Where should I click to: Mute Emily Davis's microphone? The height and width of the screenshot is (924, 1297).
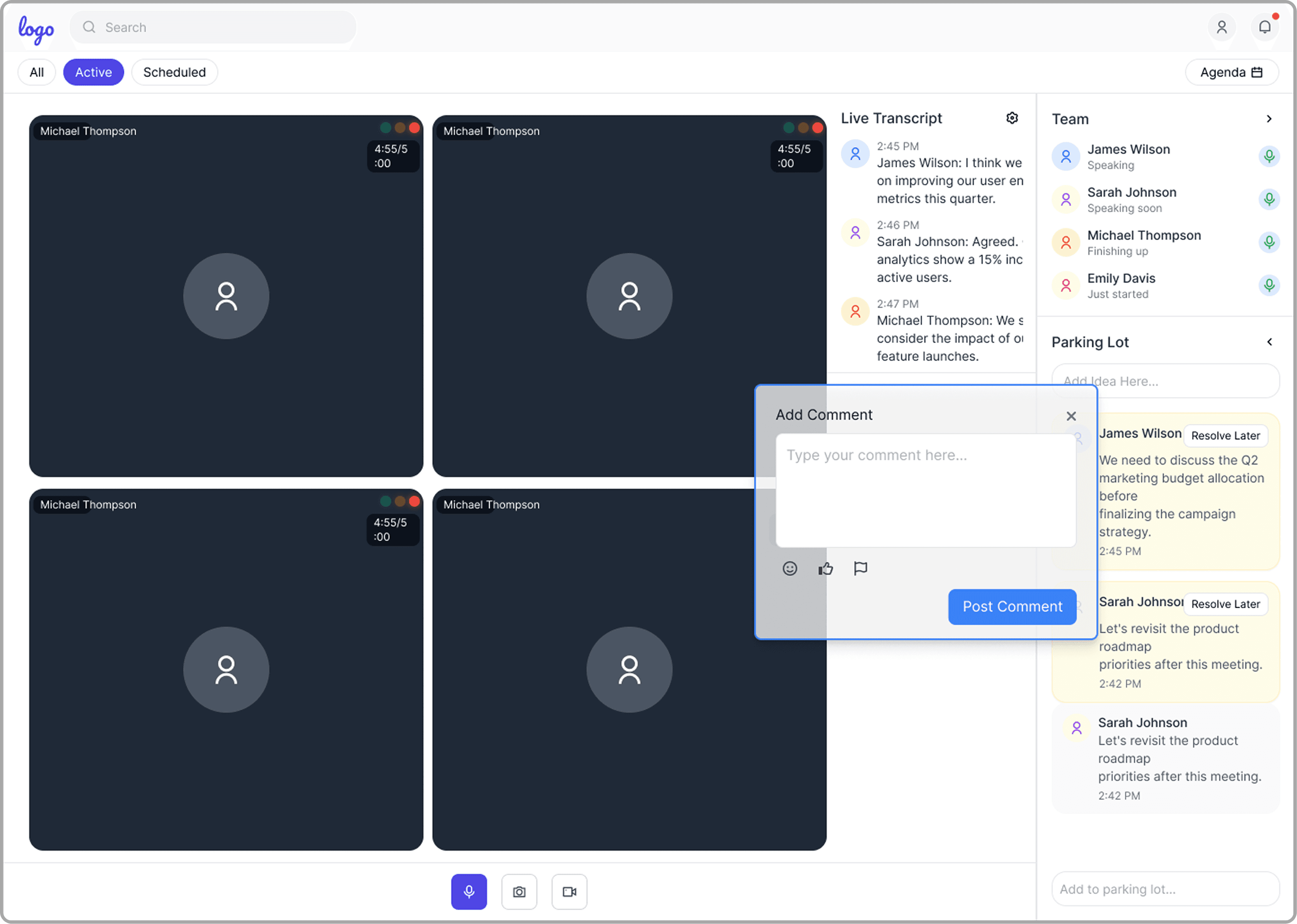1269,285
